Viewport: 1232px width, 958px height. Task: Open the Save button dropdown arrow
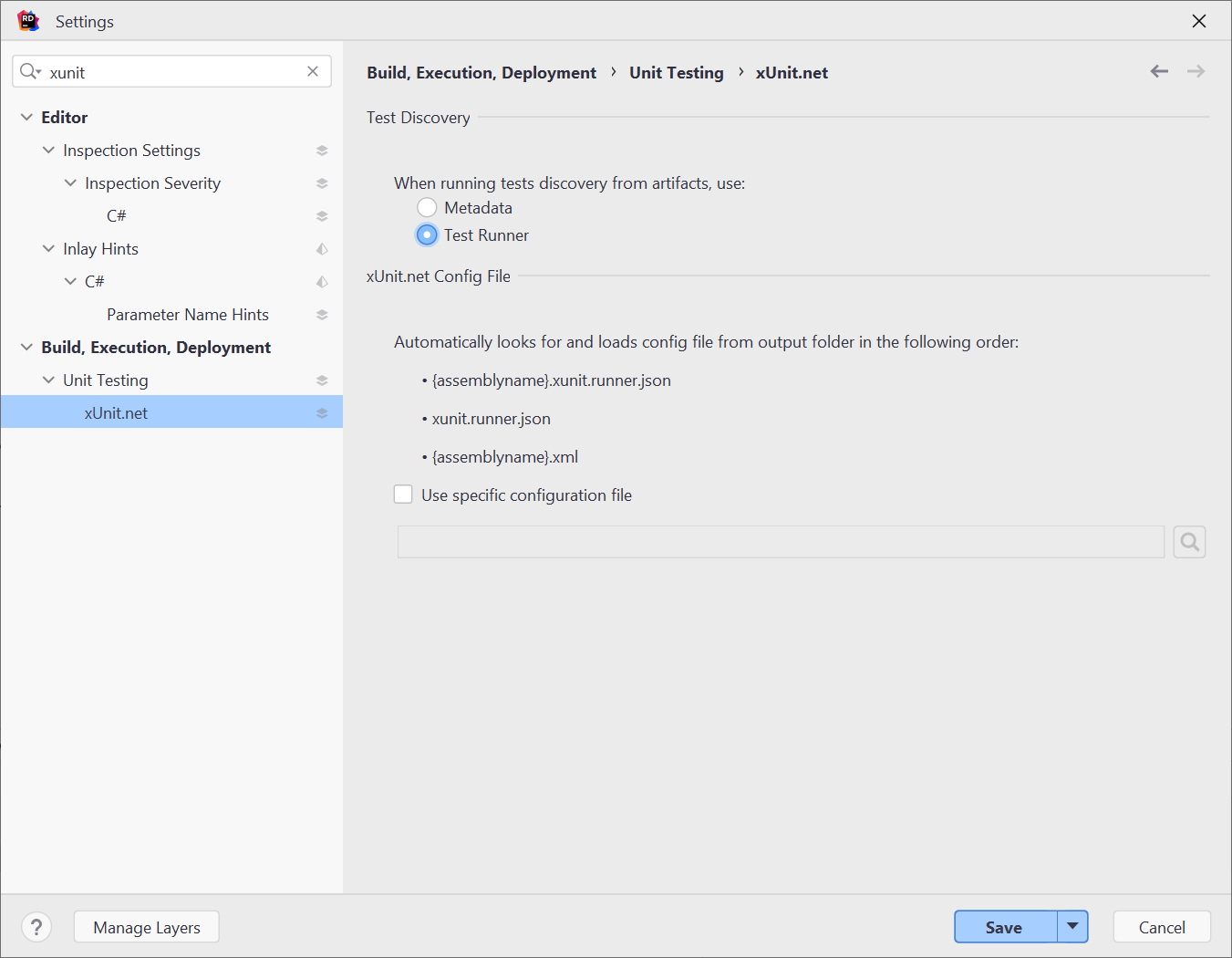click(x=1073, y=926)
